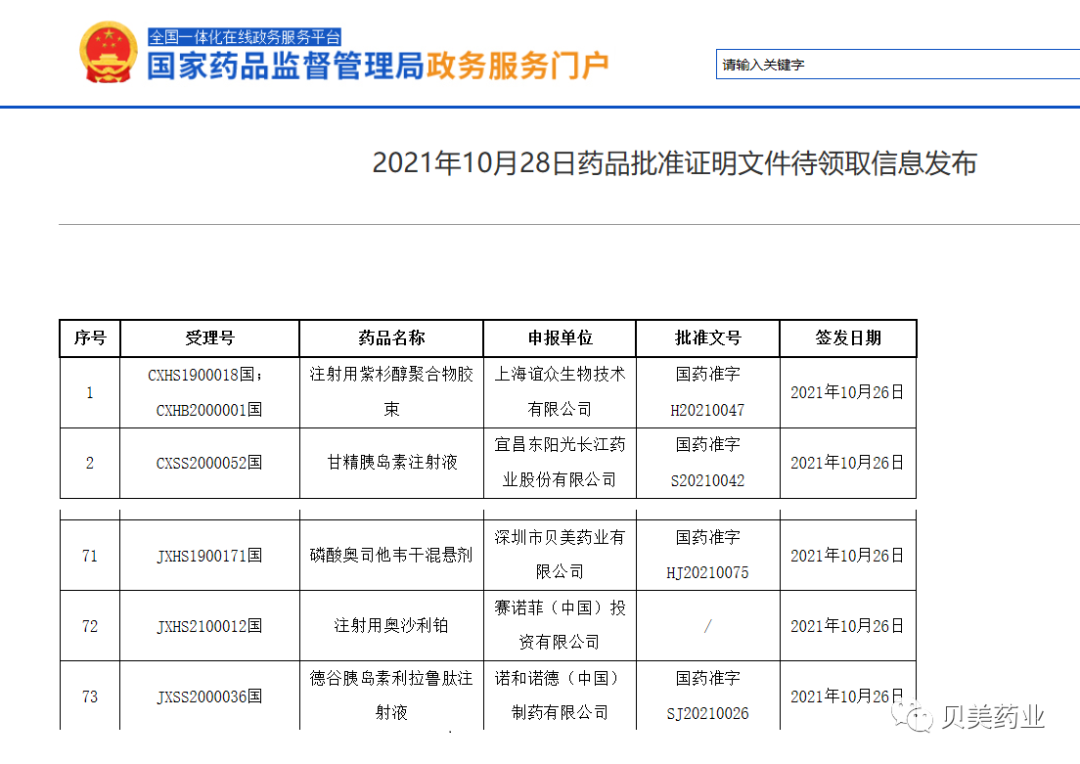Click the 诺和诺德（中国）制药有限公司 cell
Image resolution: width=1080 pixels, height=764 pixels.
point(559,695)
